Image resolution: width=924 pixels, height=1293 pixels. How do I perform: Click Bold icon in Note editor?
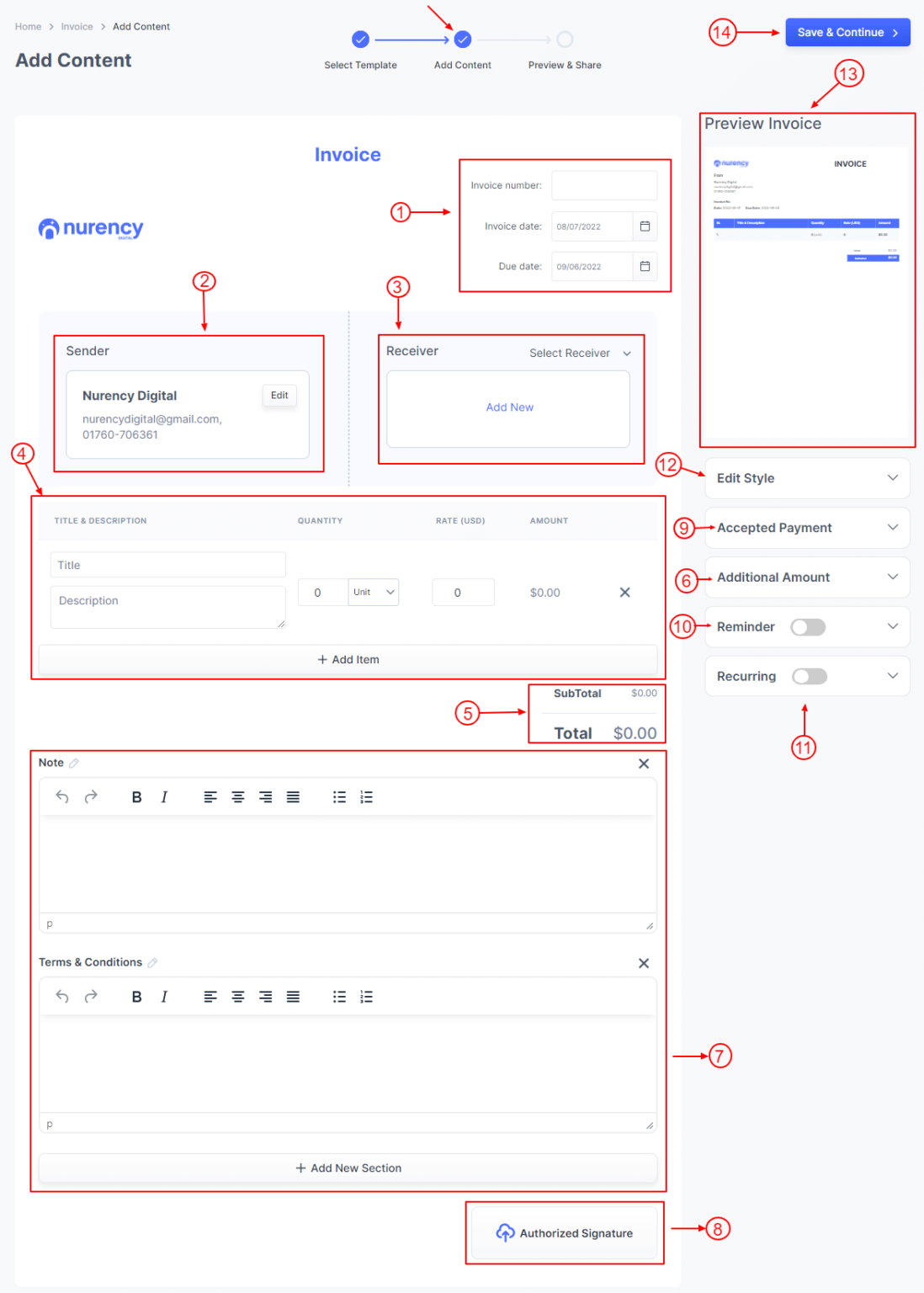click(136, 797)
